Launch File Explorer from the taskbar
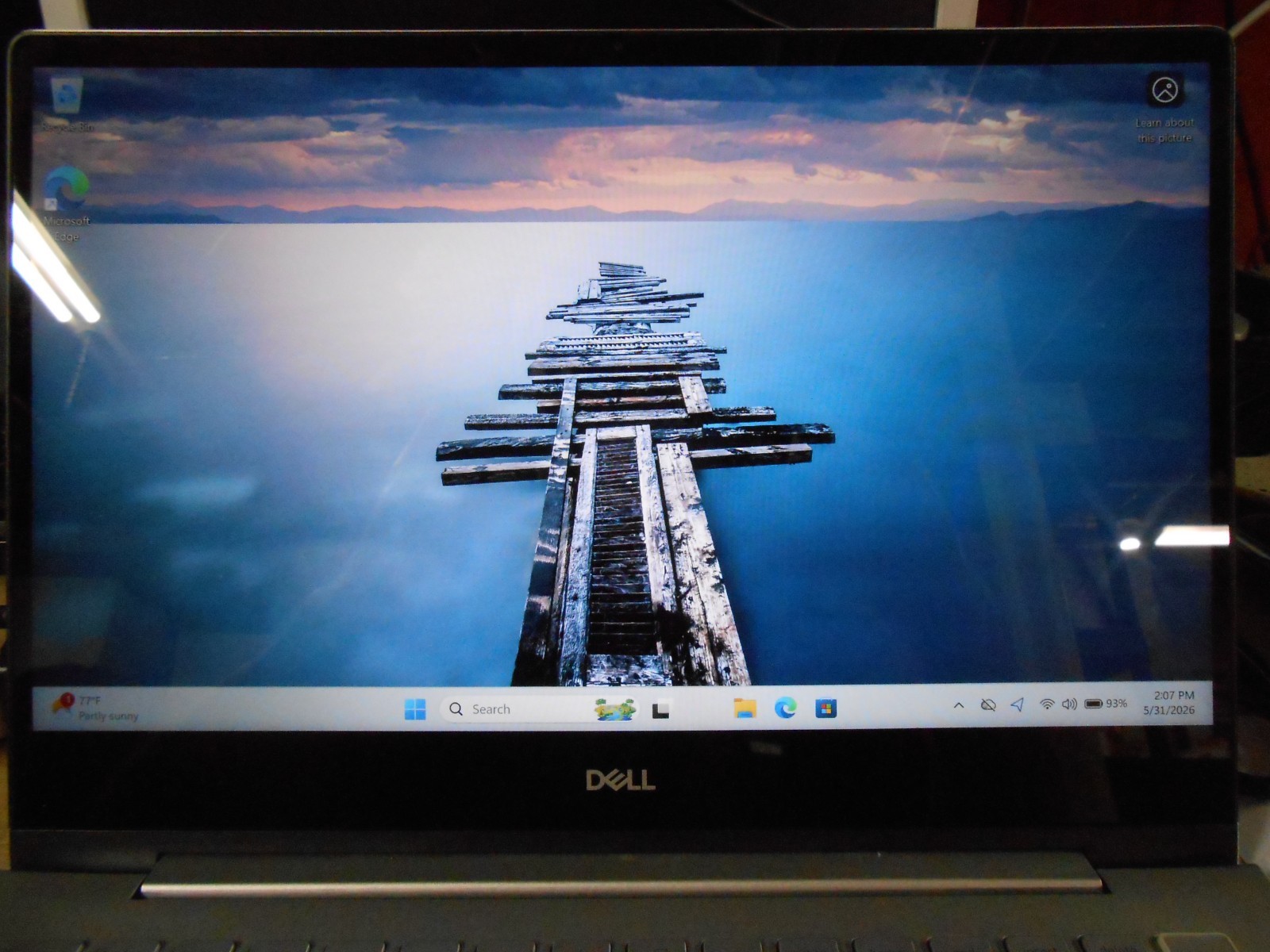The height and width of the screenshot is (952, 1270). pyautogui.click(x=744, y=708)
